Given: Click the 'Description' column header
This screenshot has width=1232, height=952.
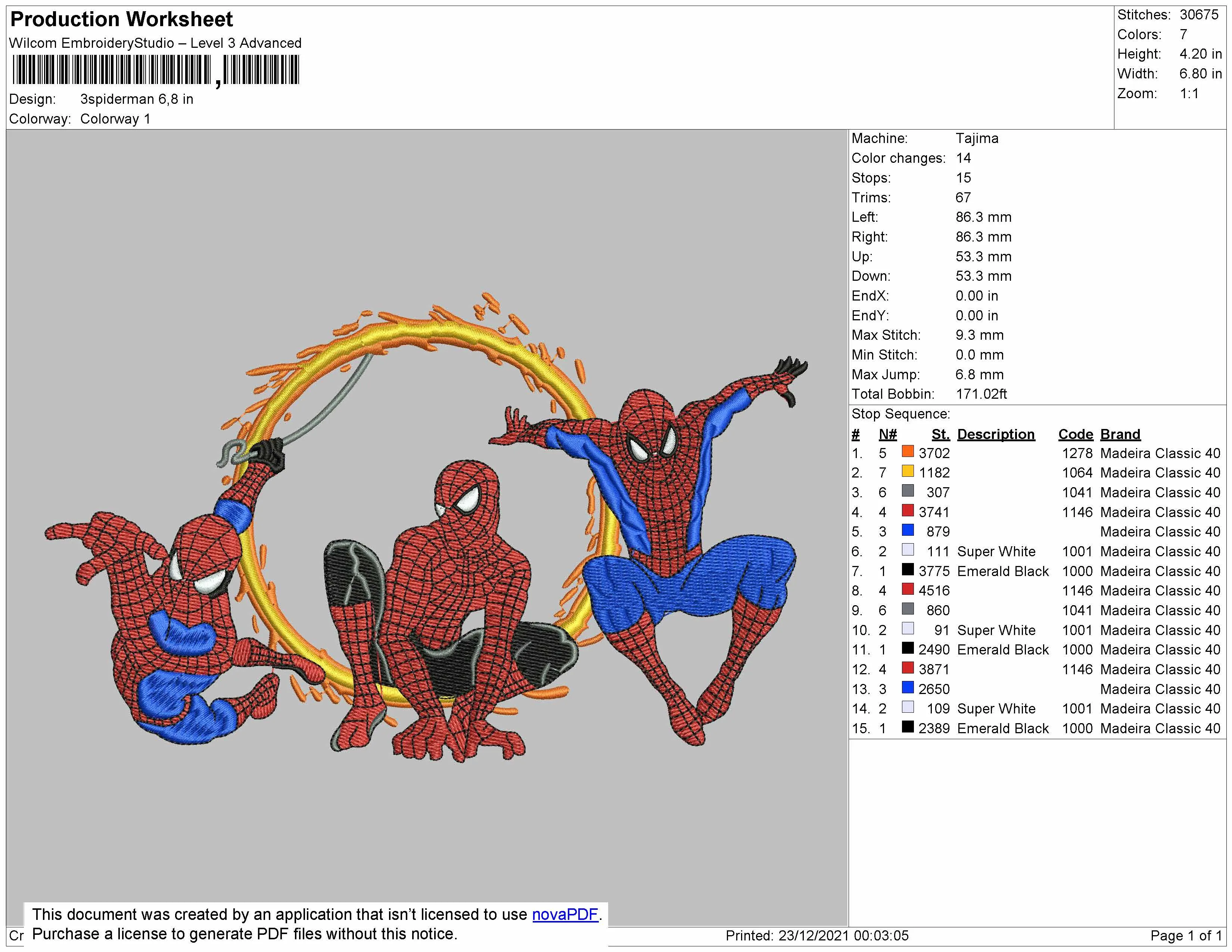Looking at the screenshot, I should point(996,434).
